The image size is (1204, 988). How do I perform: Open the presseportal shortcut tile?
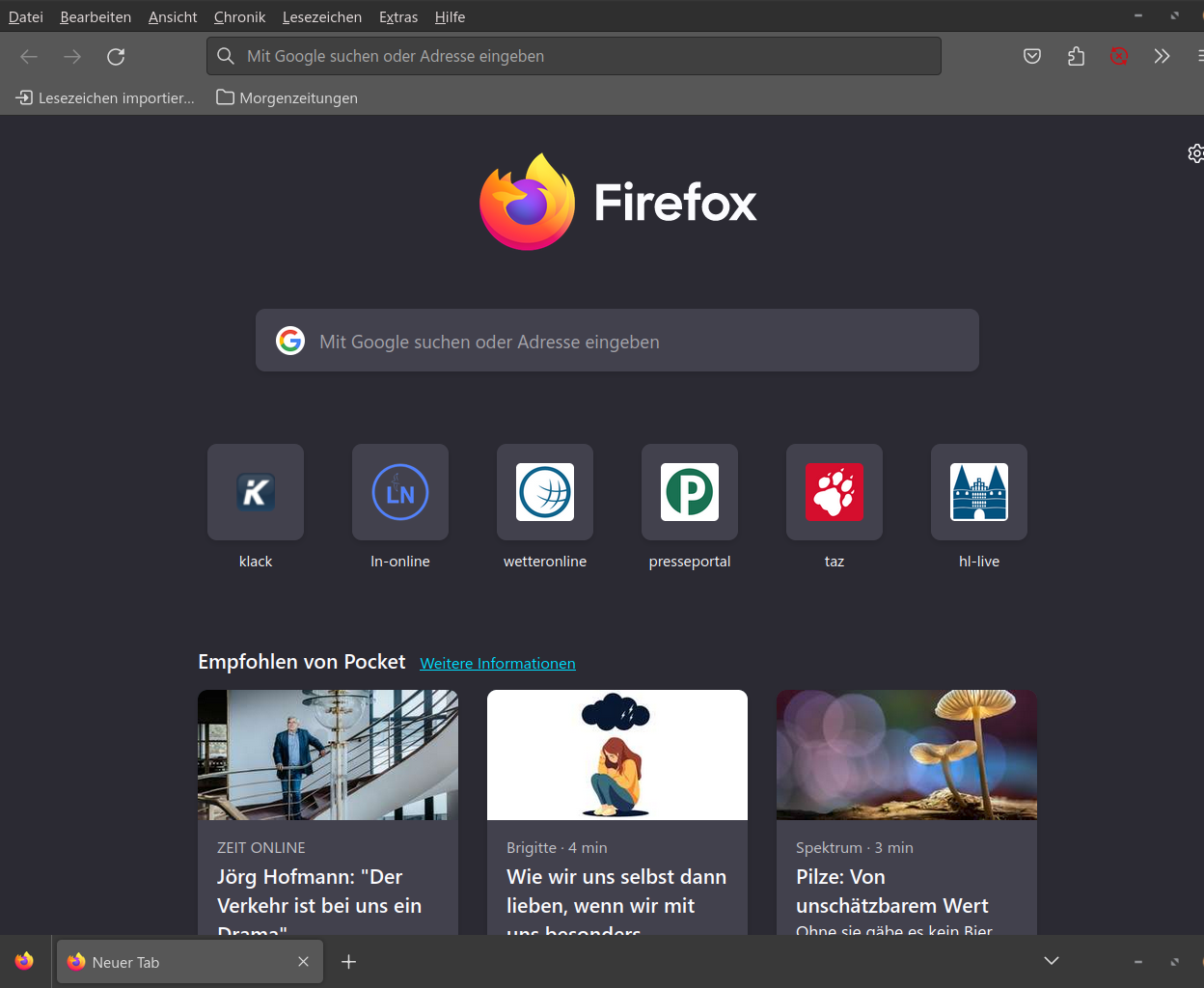pos(690,492)
